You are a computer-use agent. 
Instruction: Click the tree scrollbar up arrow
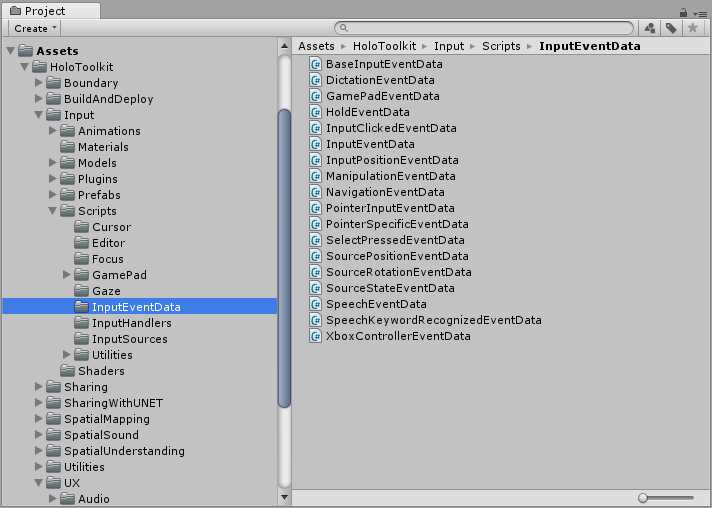[284, 45]
